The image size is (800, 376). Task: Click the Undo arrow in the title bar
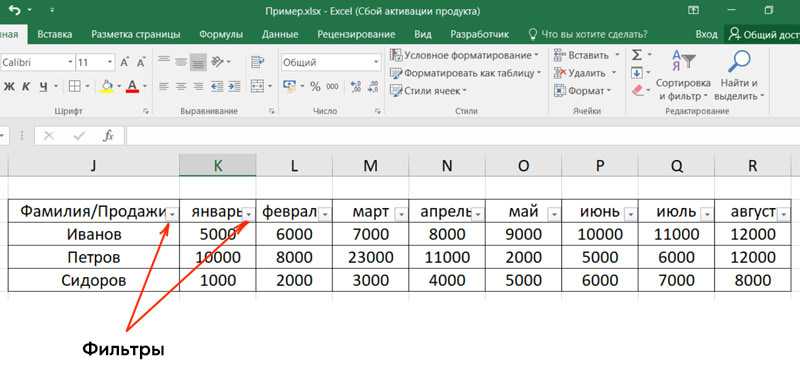point(14,10)
